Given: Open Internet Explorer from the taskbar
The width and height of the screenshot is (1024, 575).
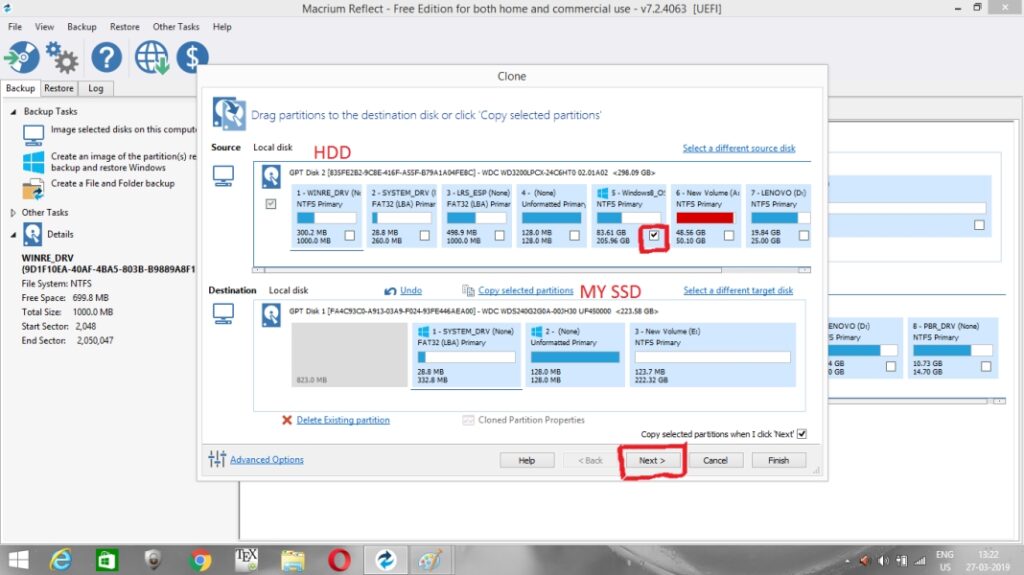Looking at the screenshot, I should (61, 560).
